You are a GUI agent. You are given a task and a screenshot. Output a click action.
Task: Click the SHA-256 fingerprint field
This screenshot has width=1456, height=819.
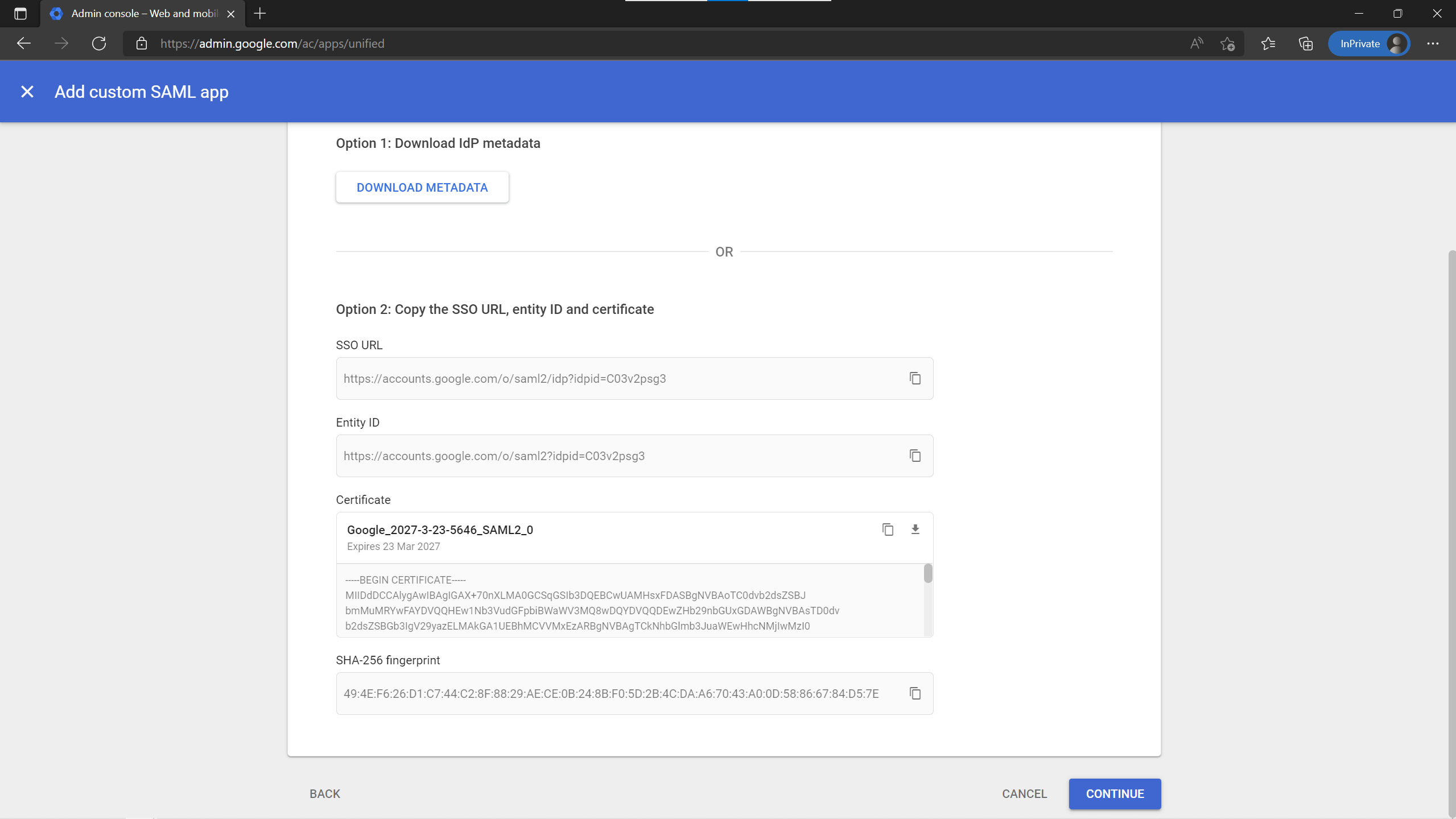point(634,693)
